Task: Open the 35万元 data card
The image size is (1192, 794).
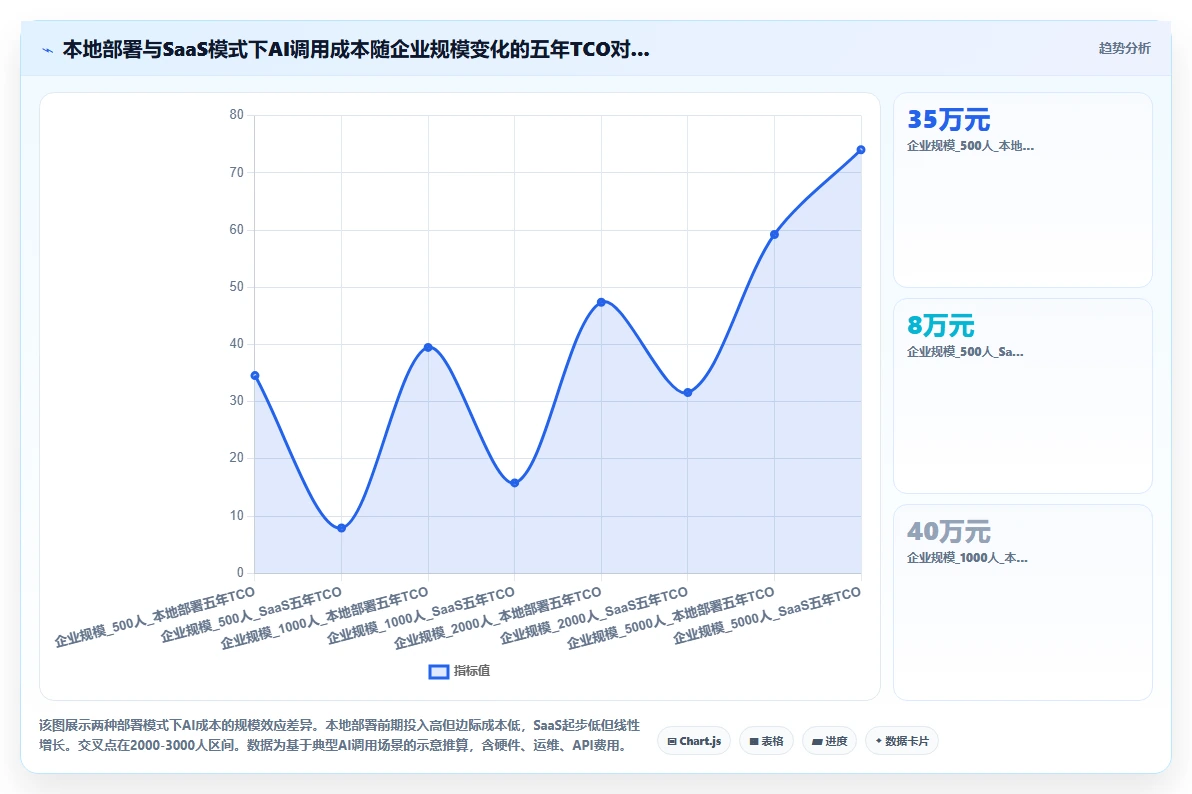Action: (1022, 190)
